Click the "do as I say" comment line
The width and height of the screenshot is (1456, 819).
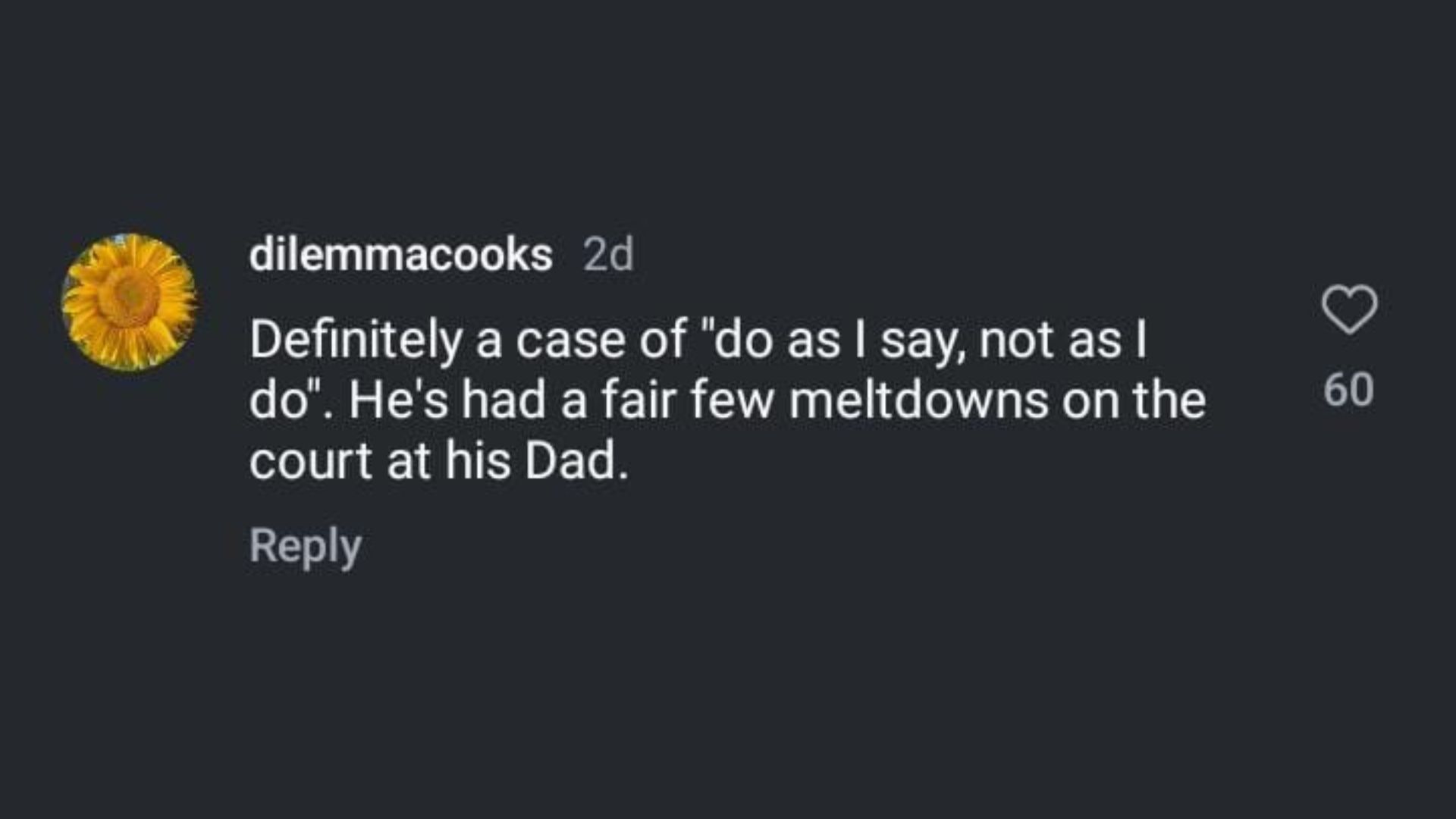pyautogui.click(x=698, y=340)
